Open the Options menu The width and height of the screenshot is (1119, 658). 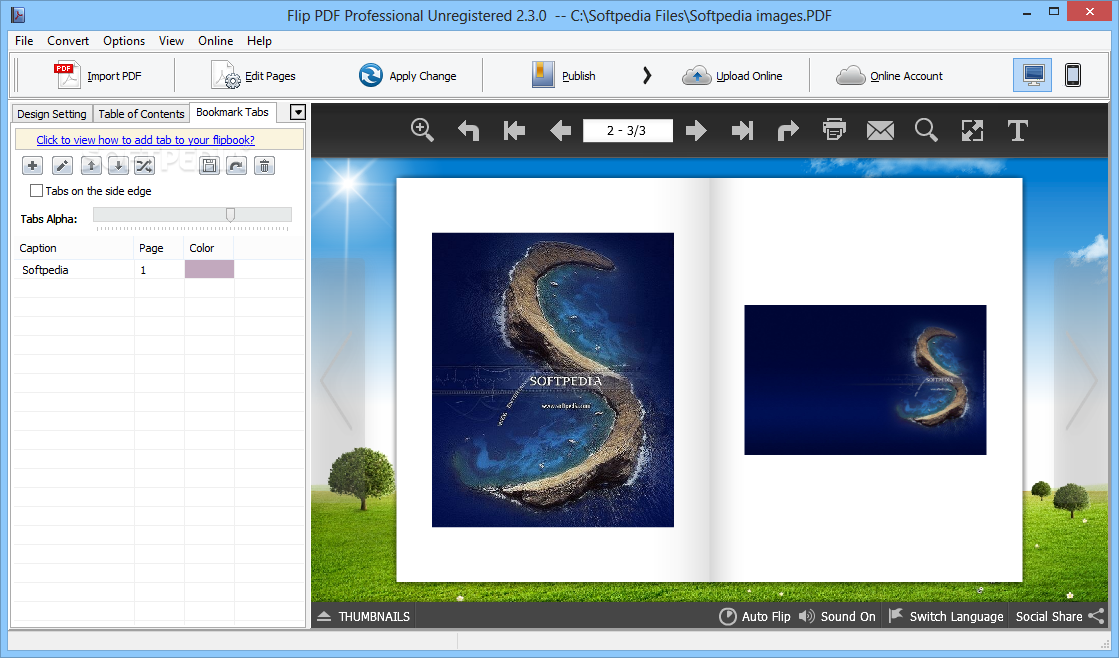coord(123,41)
